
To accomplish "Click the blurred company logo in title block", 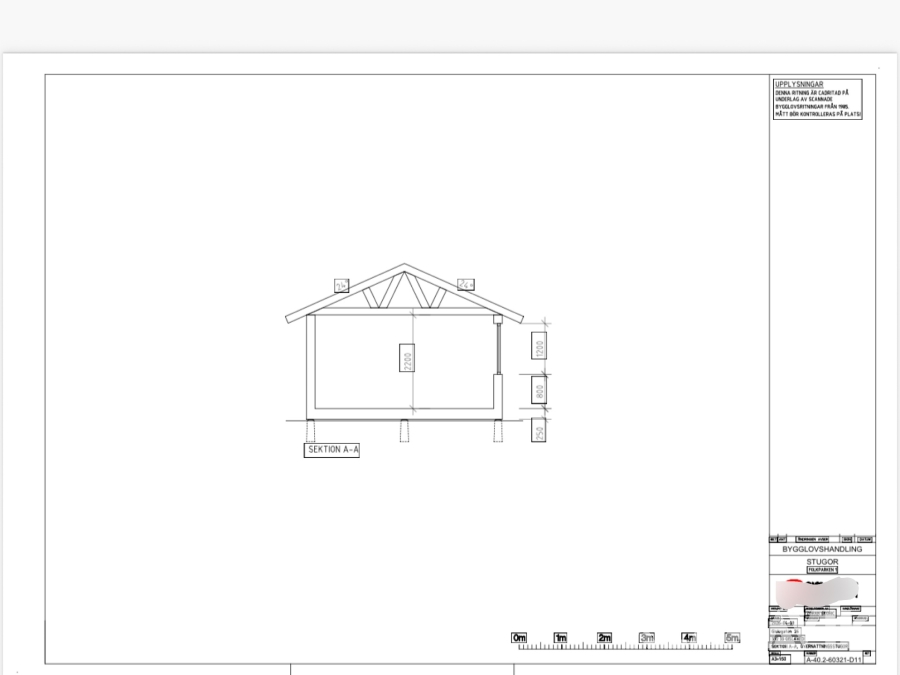I will [817, 592].
